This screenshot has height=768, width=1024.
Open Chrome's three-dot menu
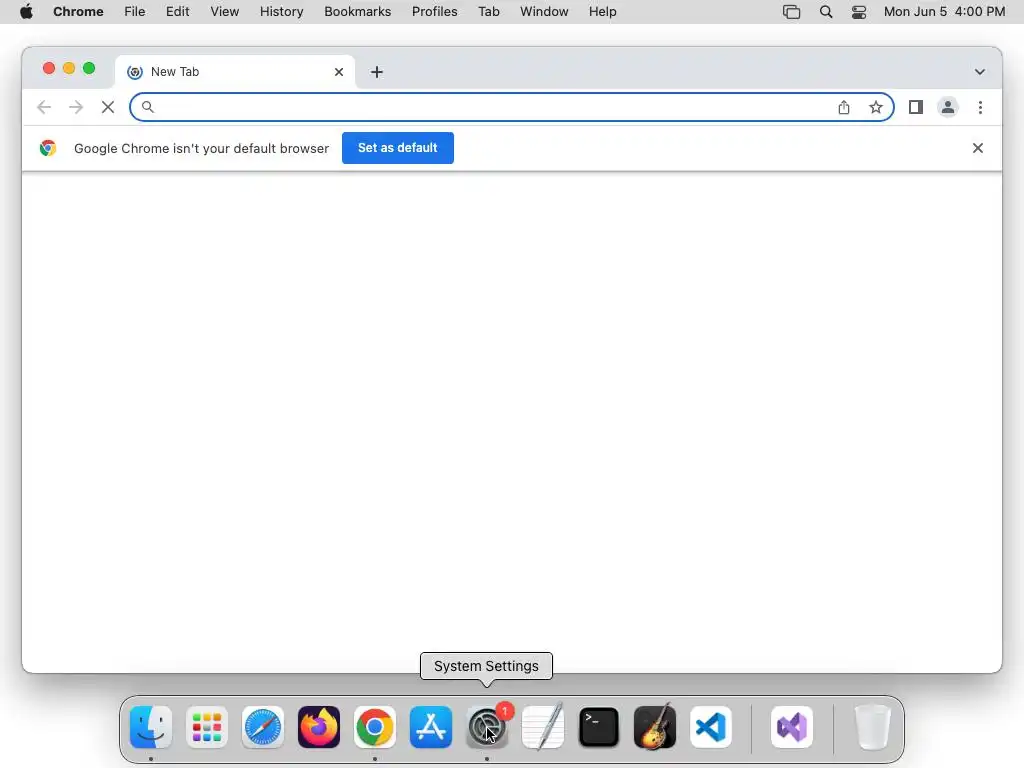[x=980, y=107]
